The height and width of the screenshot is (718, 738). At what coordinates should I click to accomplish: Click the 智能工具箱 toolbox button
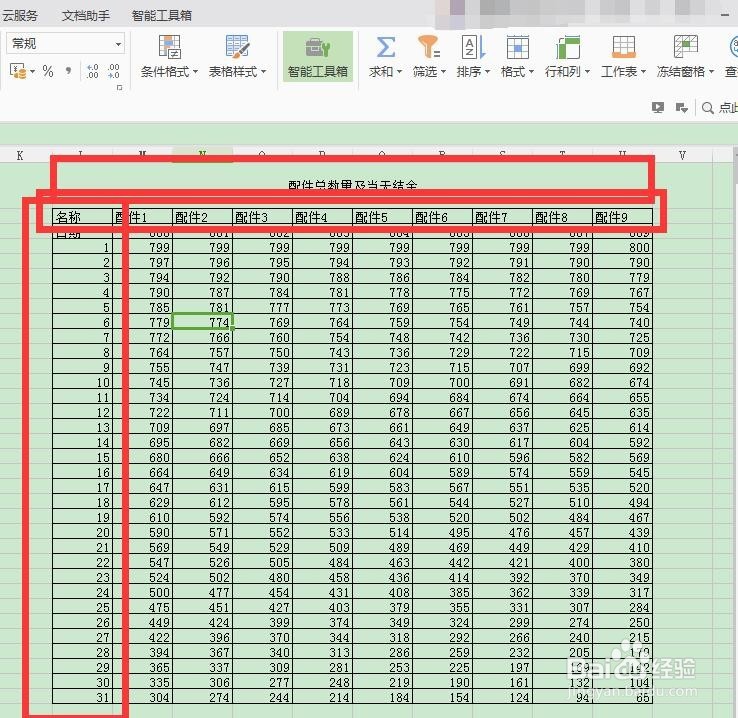[318, 57]
